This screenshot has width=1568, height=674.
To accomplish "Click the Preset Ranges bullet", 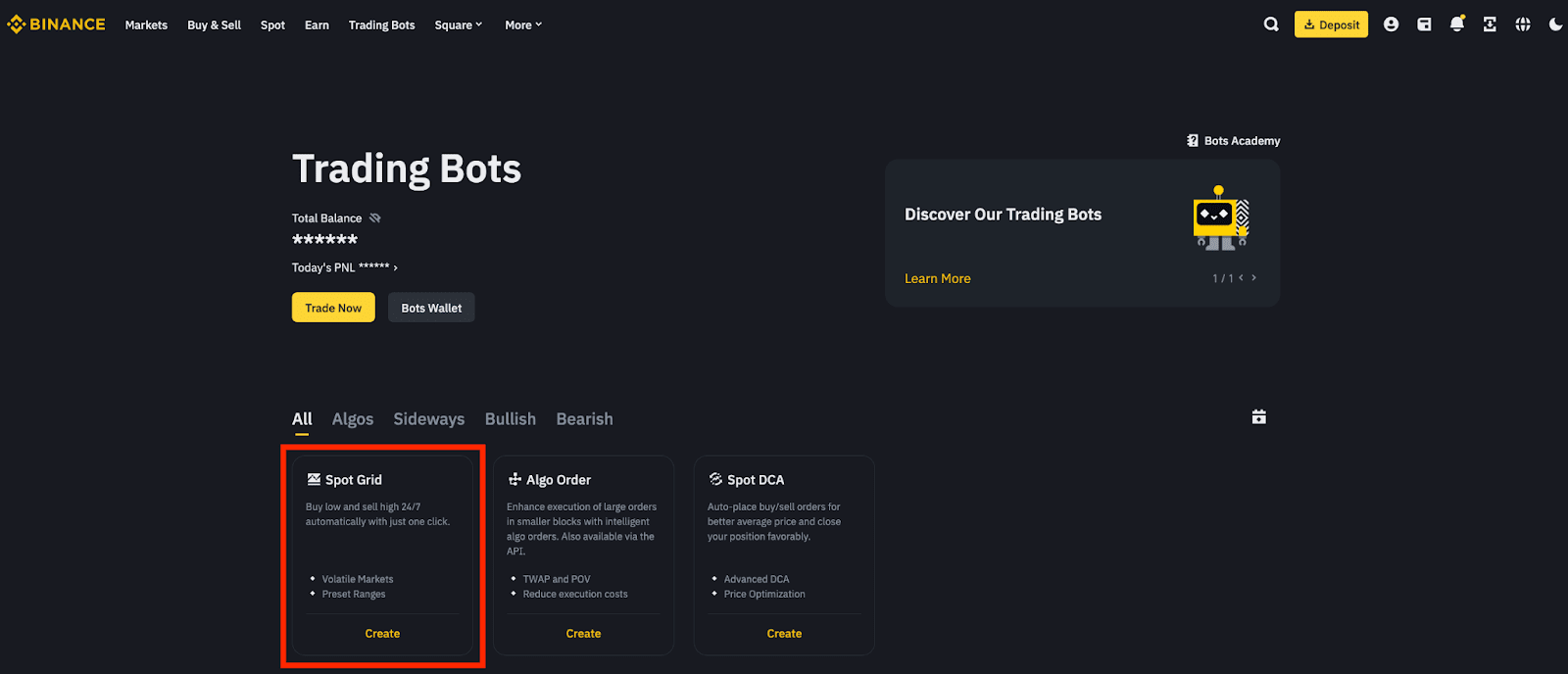I will (354, 595).
